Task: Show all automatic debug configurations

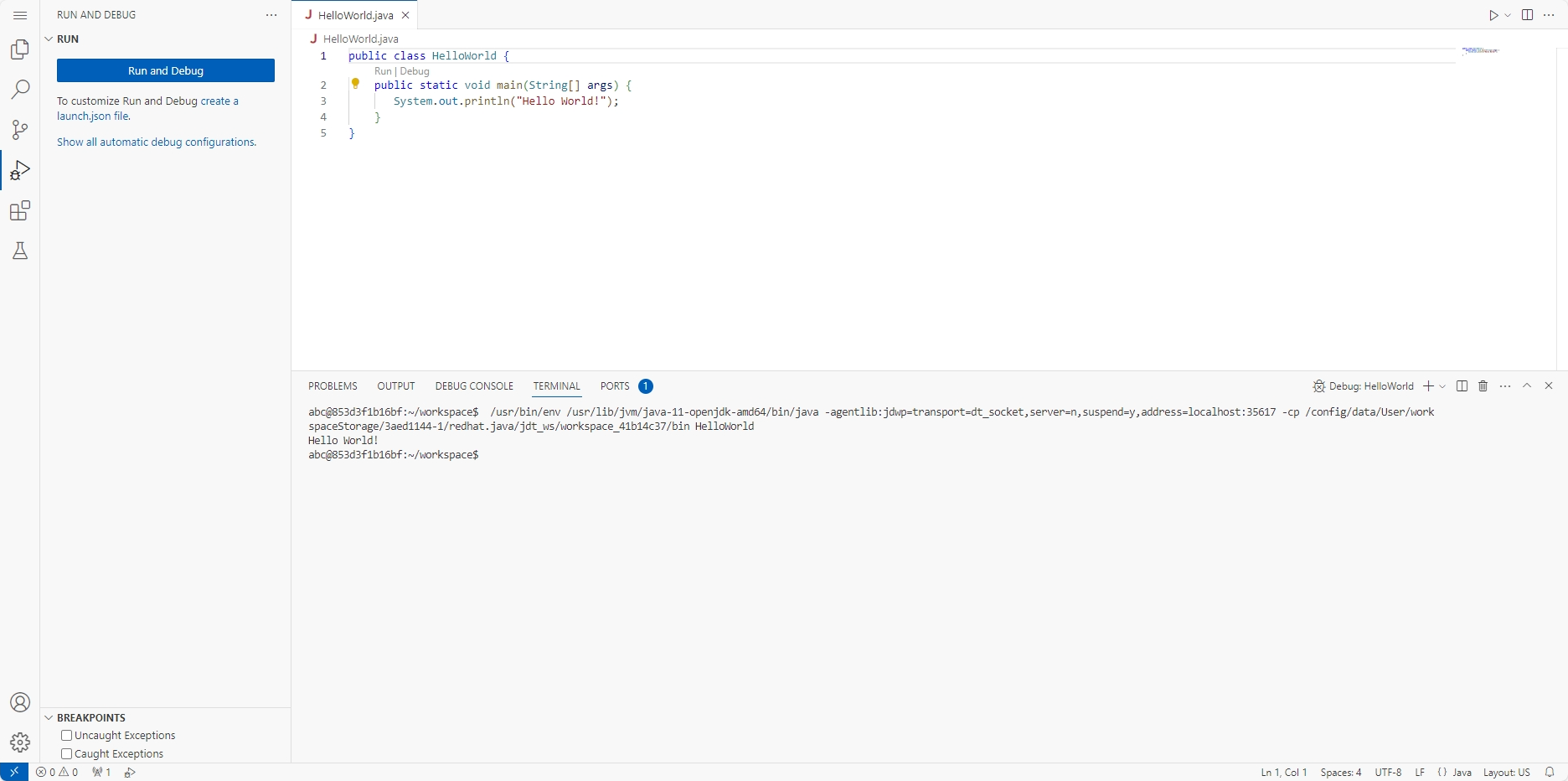Action: (x=157, y=142)
